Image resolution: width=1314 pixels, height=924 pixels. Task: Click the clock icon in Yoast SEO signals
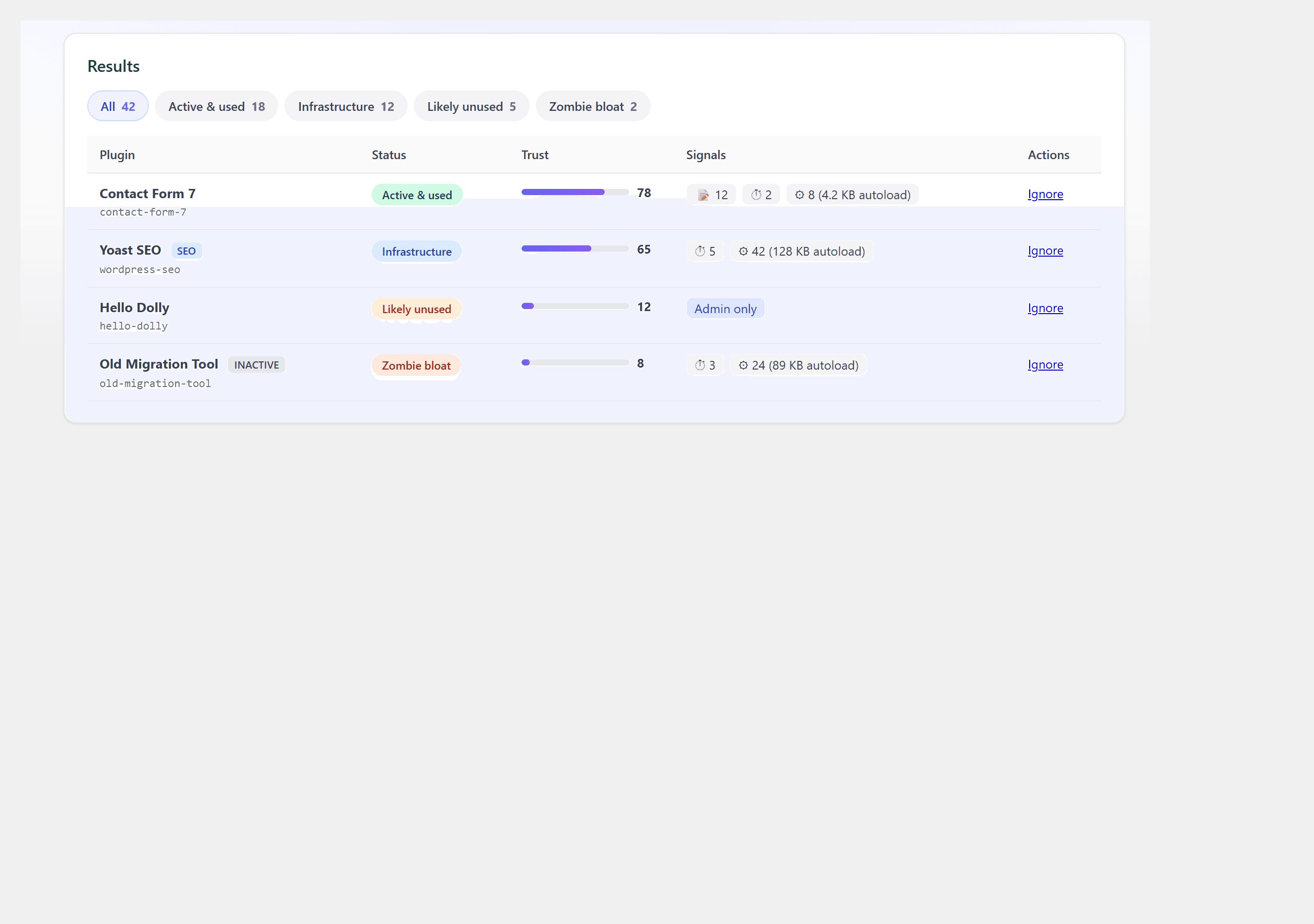[700, 252]
